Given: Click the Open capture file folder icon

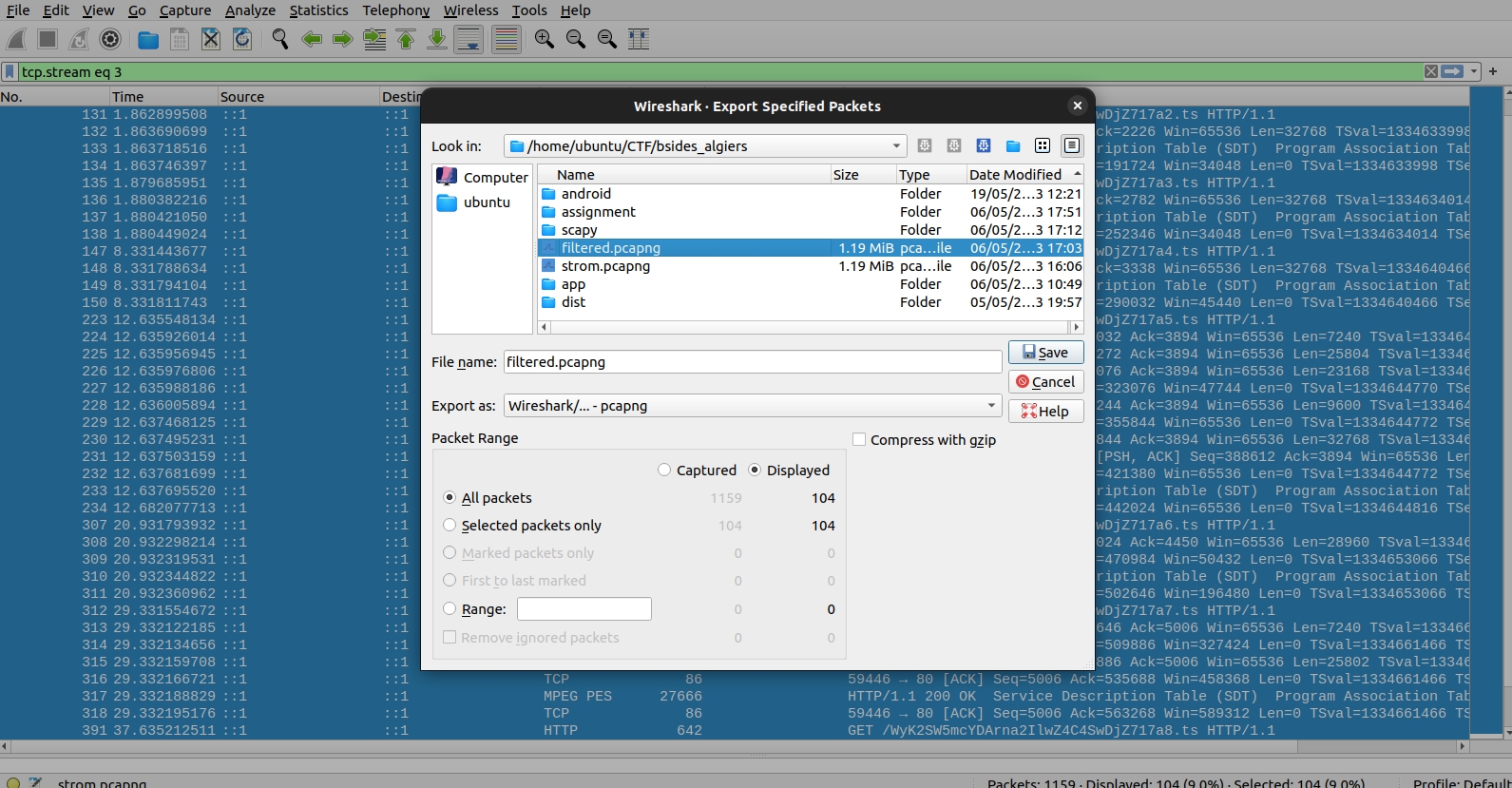Looking at the screenshot, I should pos(148,39).
